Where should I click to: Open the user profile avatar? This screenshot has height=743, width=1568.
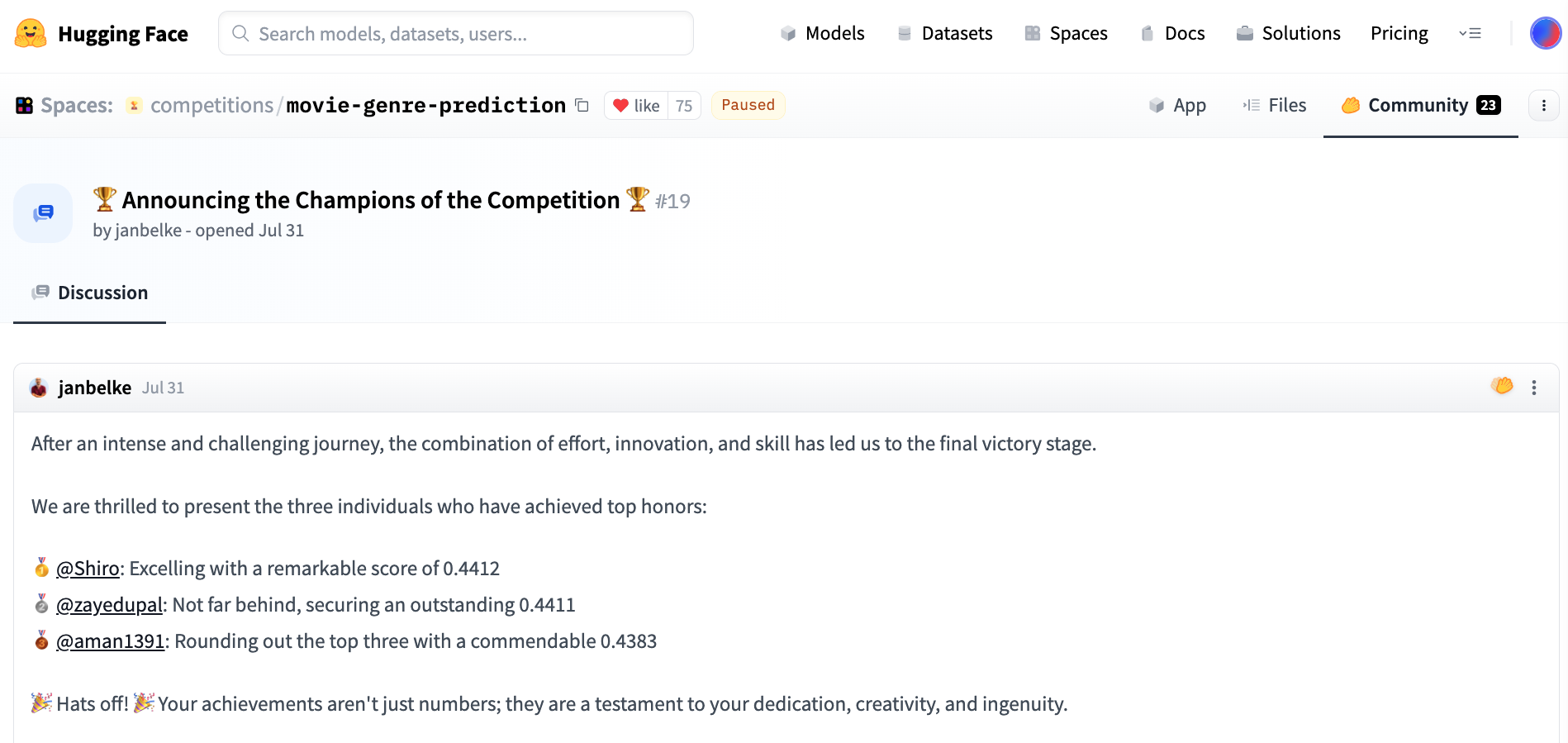pos(1545,34)
